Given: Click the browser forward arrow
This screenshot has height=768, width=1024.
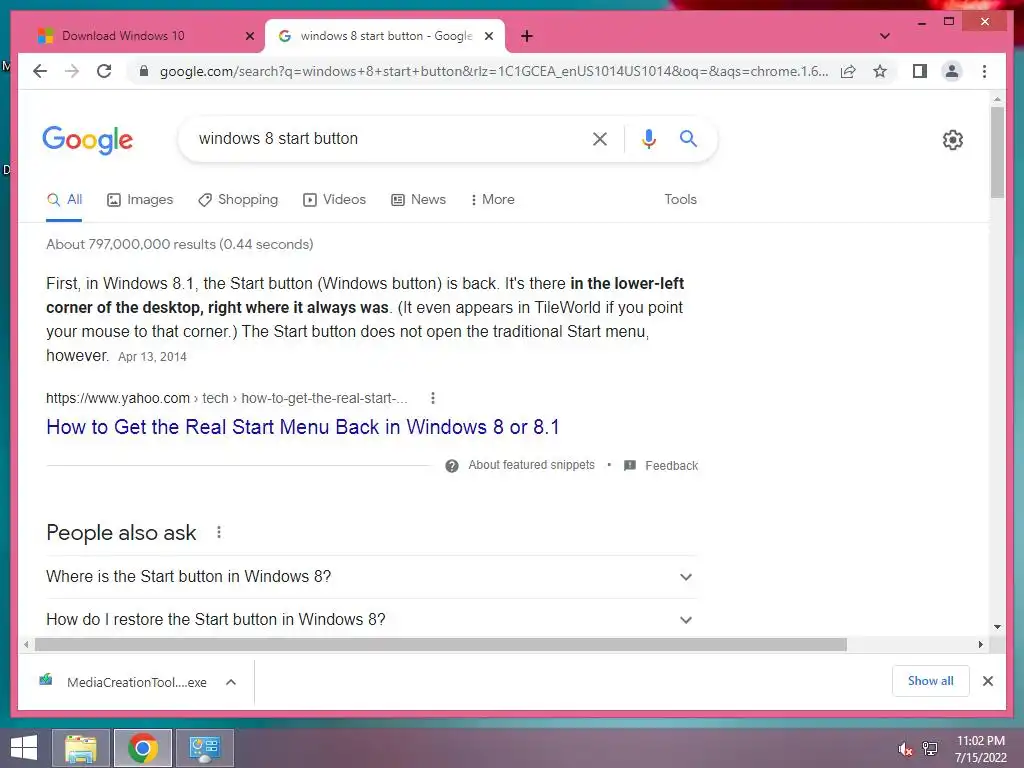Looking at the screenshot, I should (x=72, y=71).
